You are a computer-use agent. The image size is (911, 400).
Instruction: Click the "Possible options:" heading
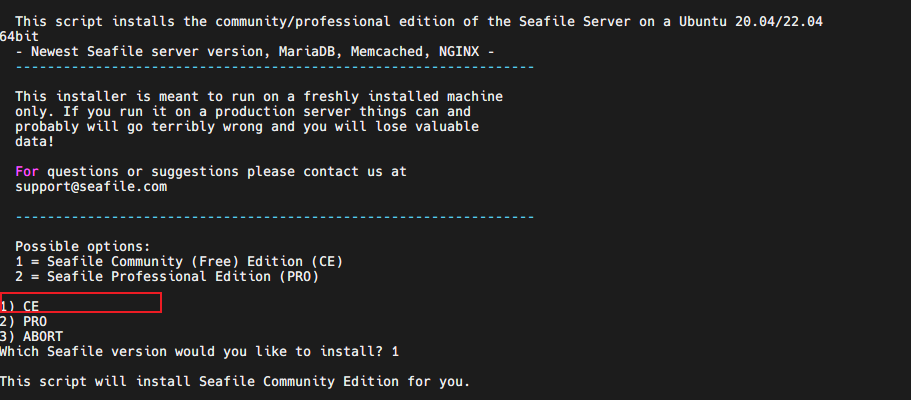point(83,247)
